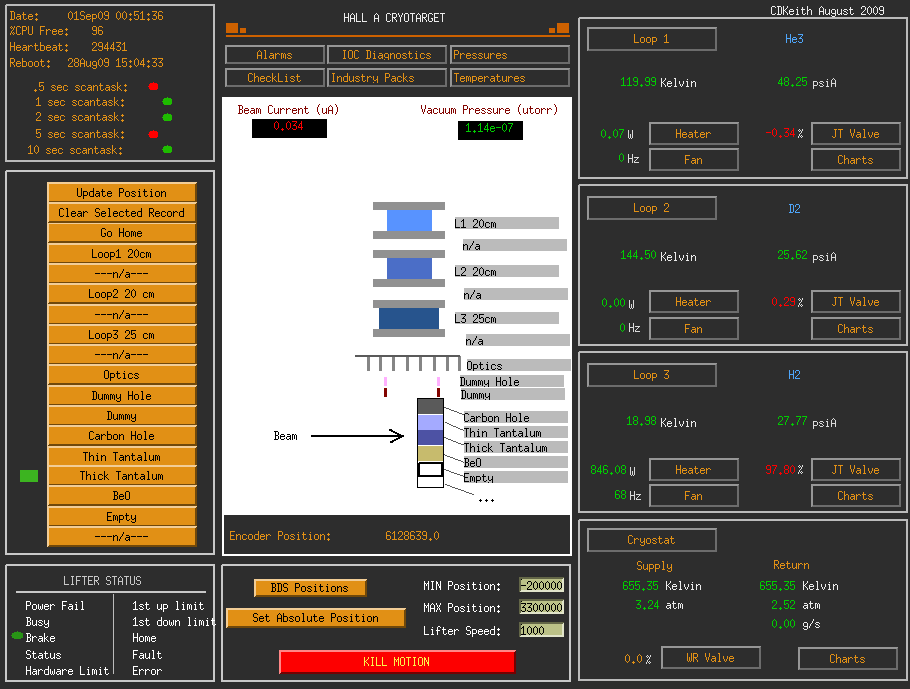Select Empty target position
Viewport: 910px width, 689px height.
[122, 517]
